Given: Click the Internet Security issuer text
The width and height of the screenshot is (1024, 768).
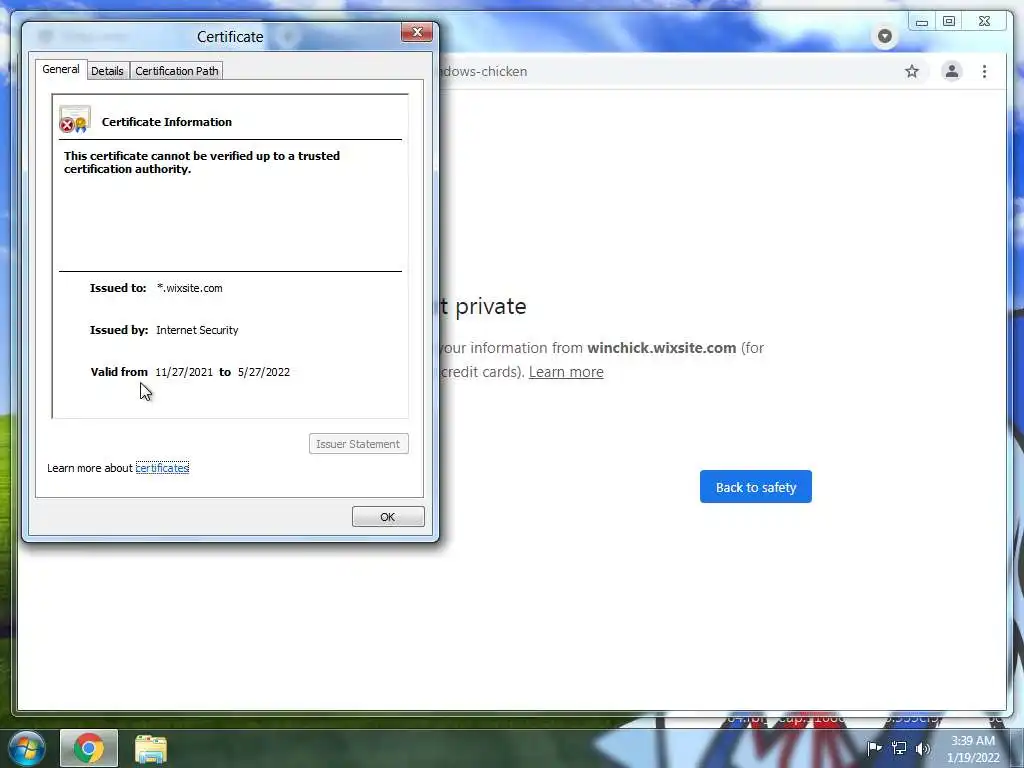Looking at the screenshot, I should [x=197, y=330].
